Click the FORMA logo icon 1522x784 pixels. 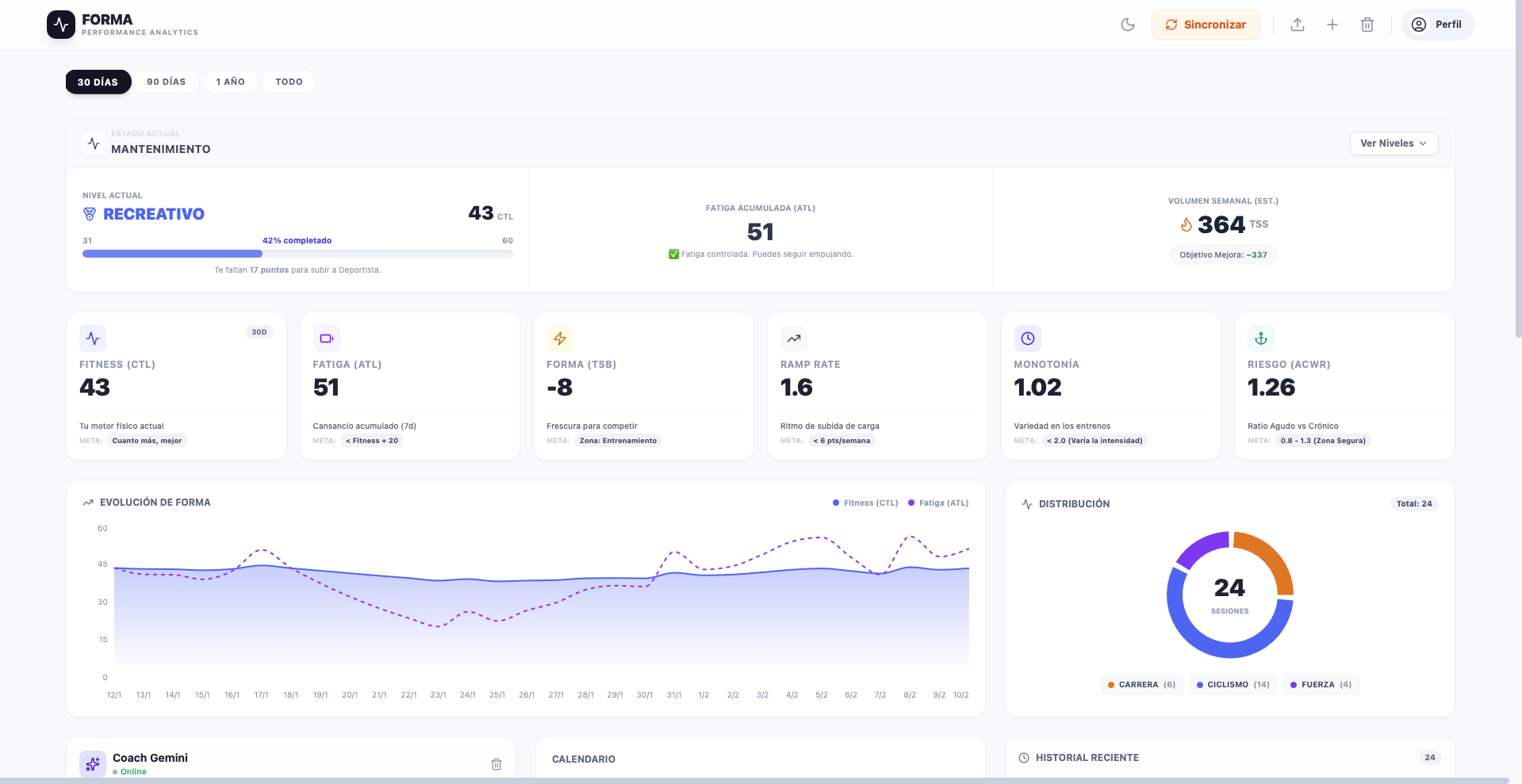(x=61, y=25)
